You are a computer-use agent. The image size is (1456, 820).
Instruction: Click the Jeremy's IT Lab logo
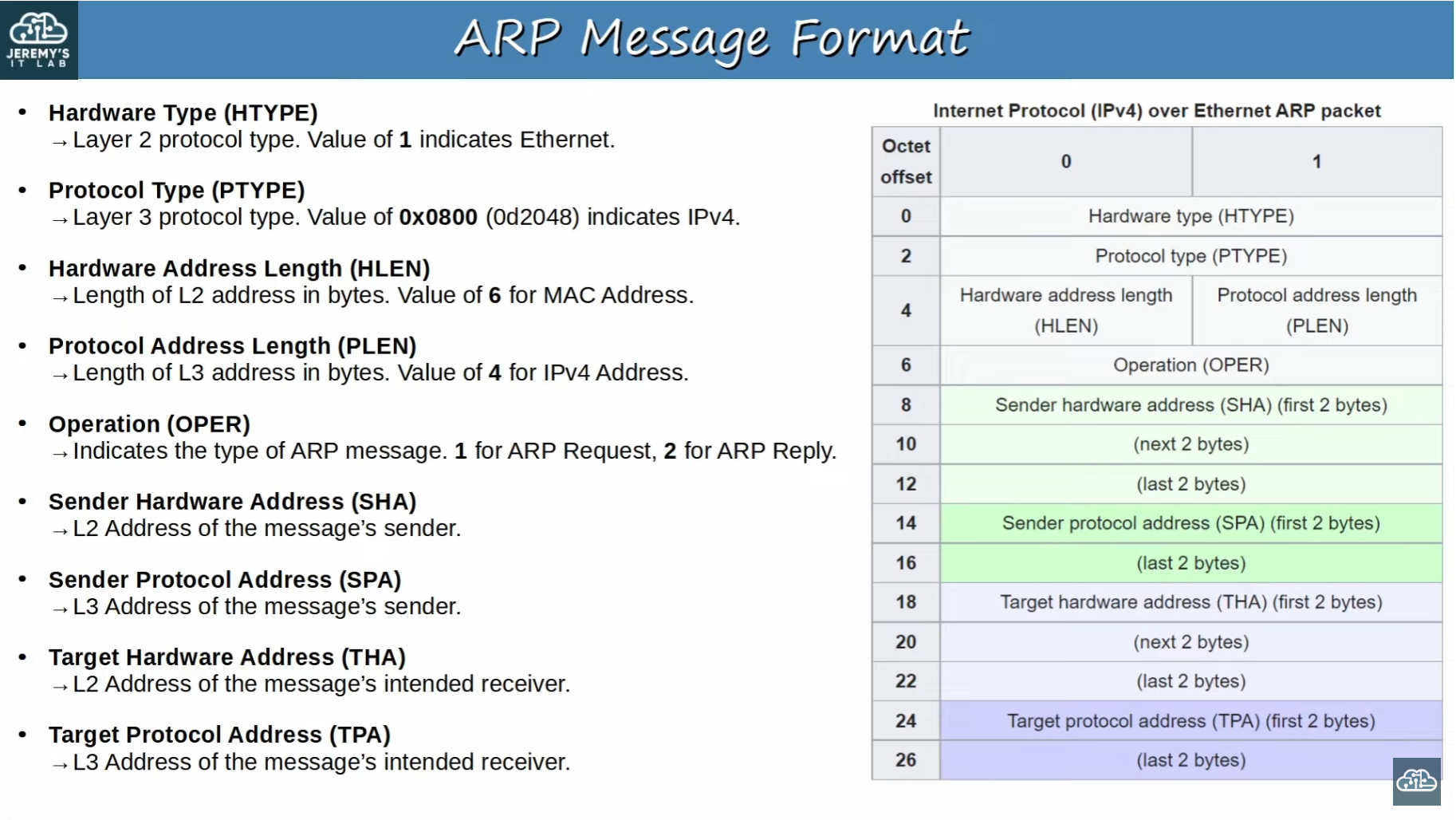coord(38,40)
